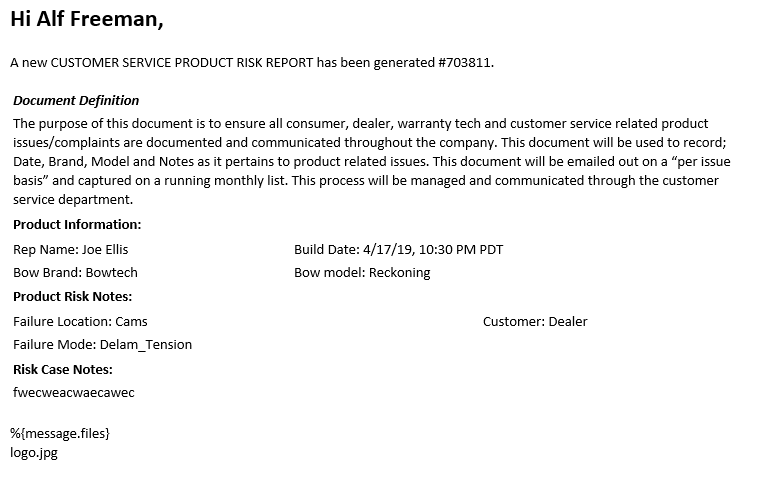Open the logo.jpg attachment name

coord(34,452)
